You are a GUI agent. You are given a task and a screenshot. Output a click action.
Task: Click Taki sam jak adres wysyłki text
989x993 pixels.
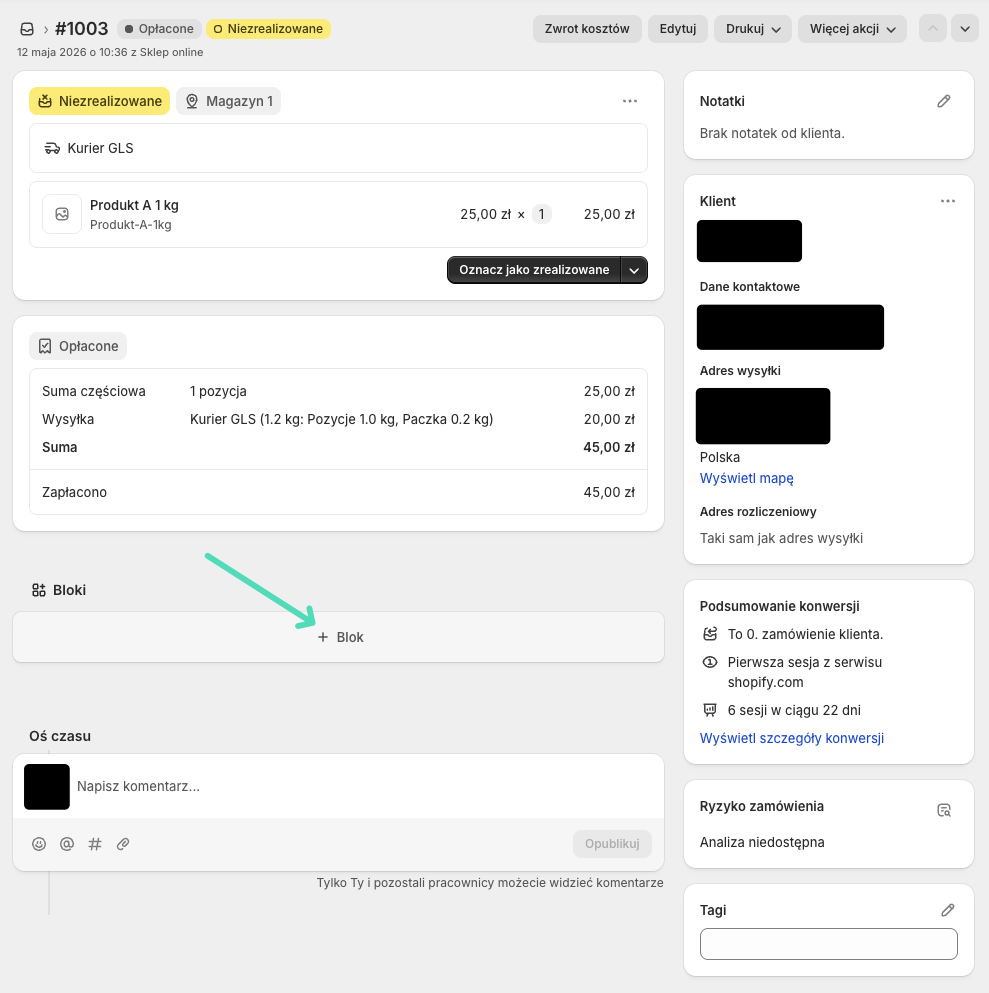[781, 538]
